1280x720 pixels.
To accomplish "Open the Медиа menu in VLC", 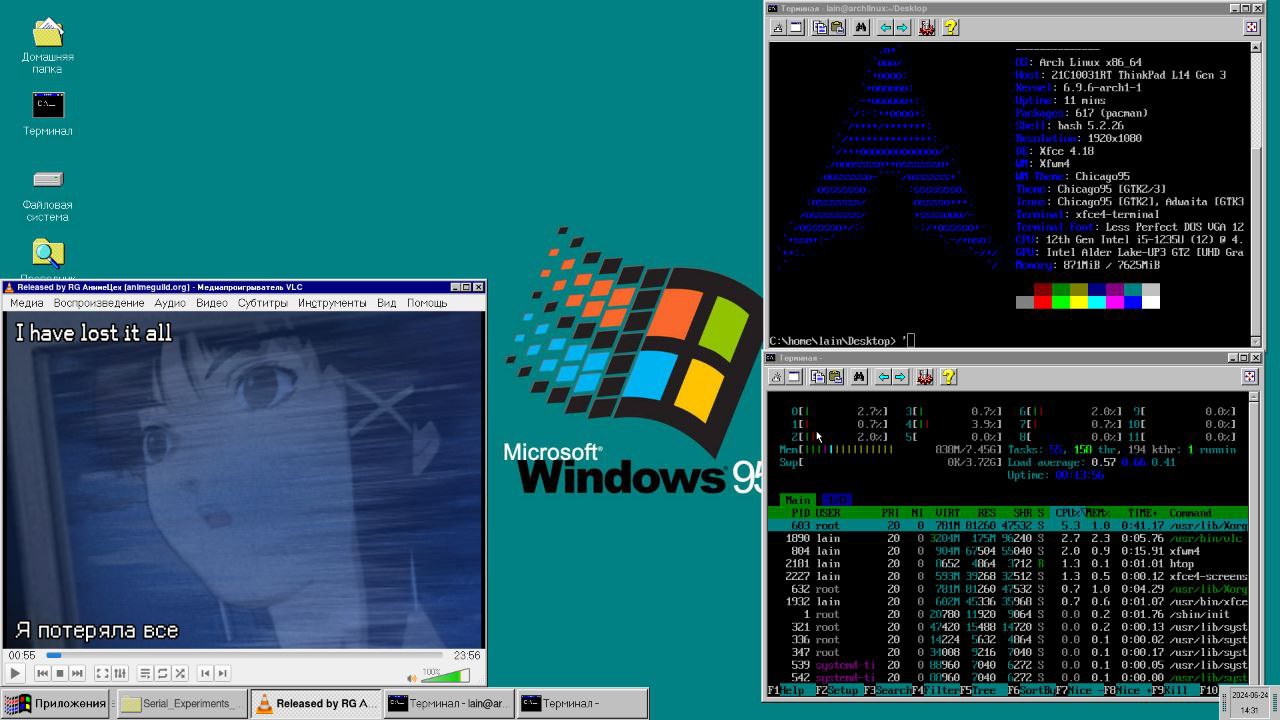I will pyautogui.click(x=27, y=303).
